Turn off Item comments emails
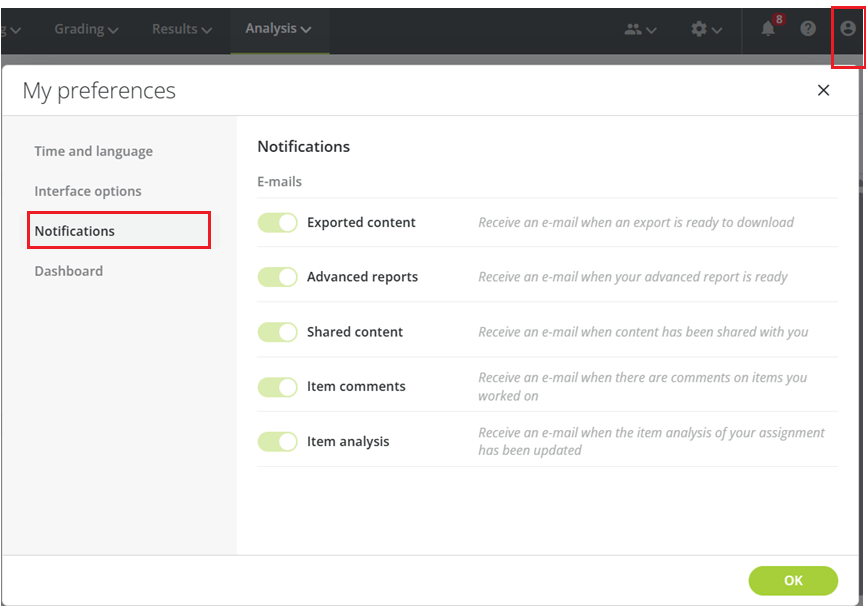Screen dimensions: 867x606 click(277, 386)
